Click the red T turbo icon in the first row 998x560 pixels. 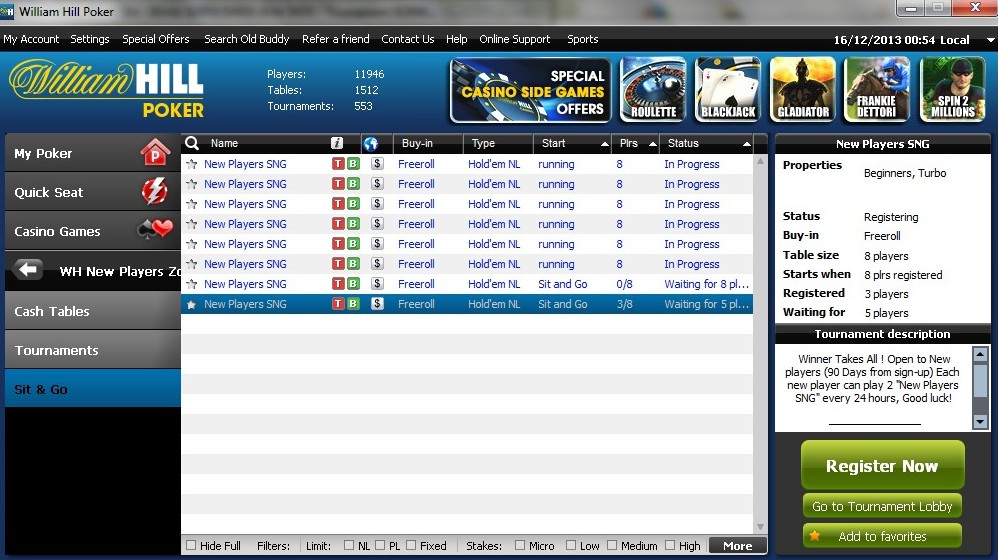(x=338, y=164)
